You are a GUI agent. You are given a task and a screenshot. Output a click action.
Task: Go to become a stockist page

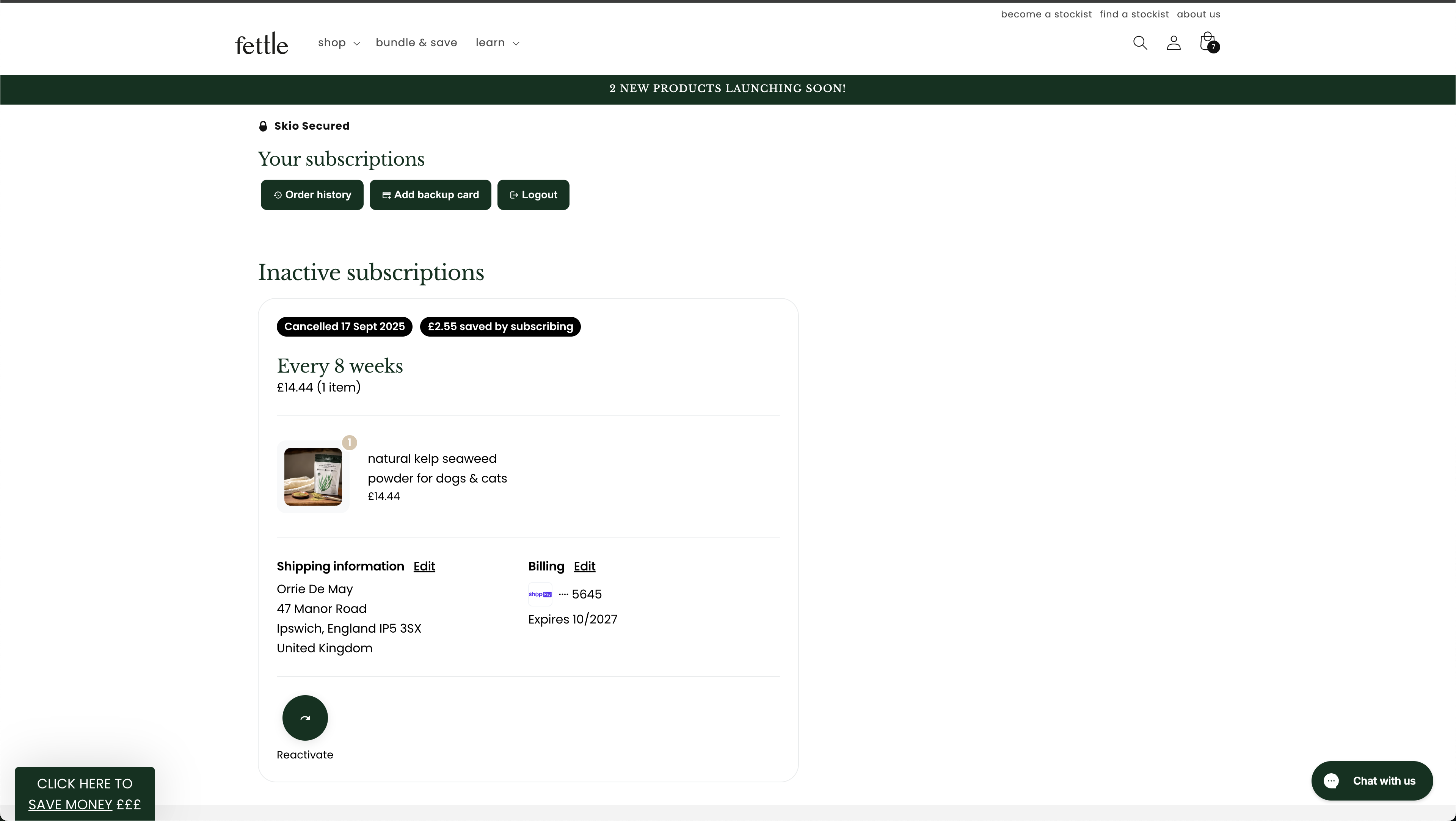[x=1046, y=14]
